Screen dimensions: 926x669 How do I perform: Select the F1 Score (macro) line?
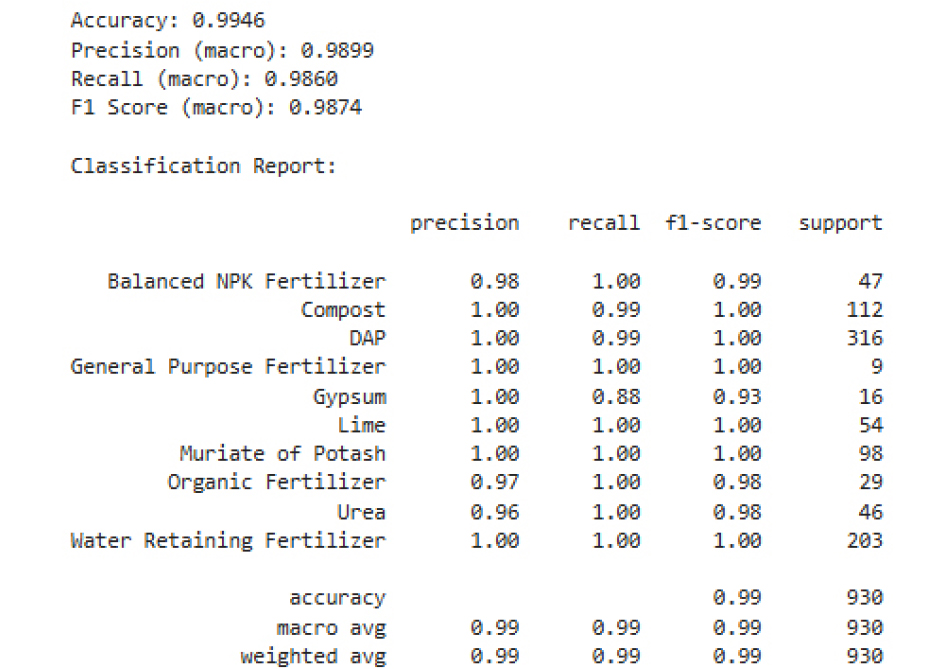[216, 107]
